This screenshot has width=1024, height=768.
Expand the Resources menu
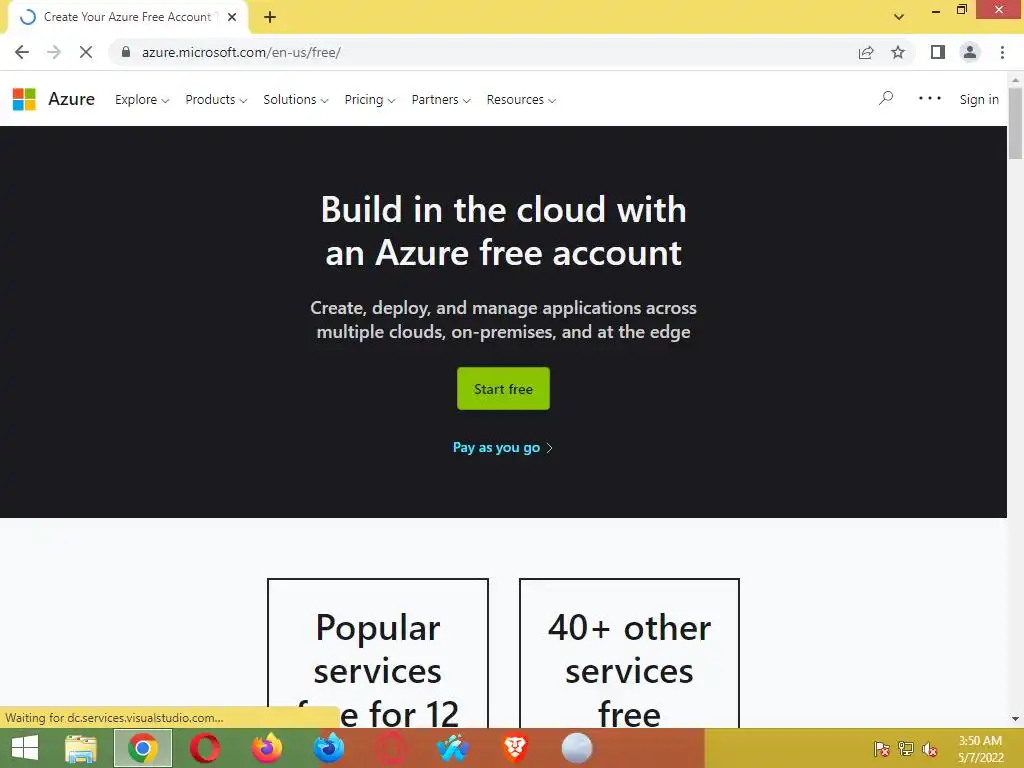tap(521, 99)
